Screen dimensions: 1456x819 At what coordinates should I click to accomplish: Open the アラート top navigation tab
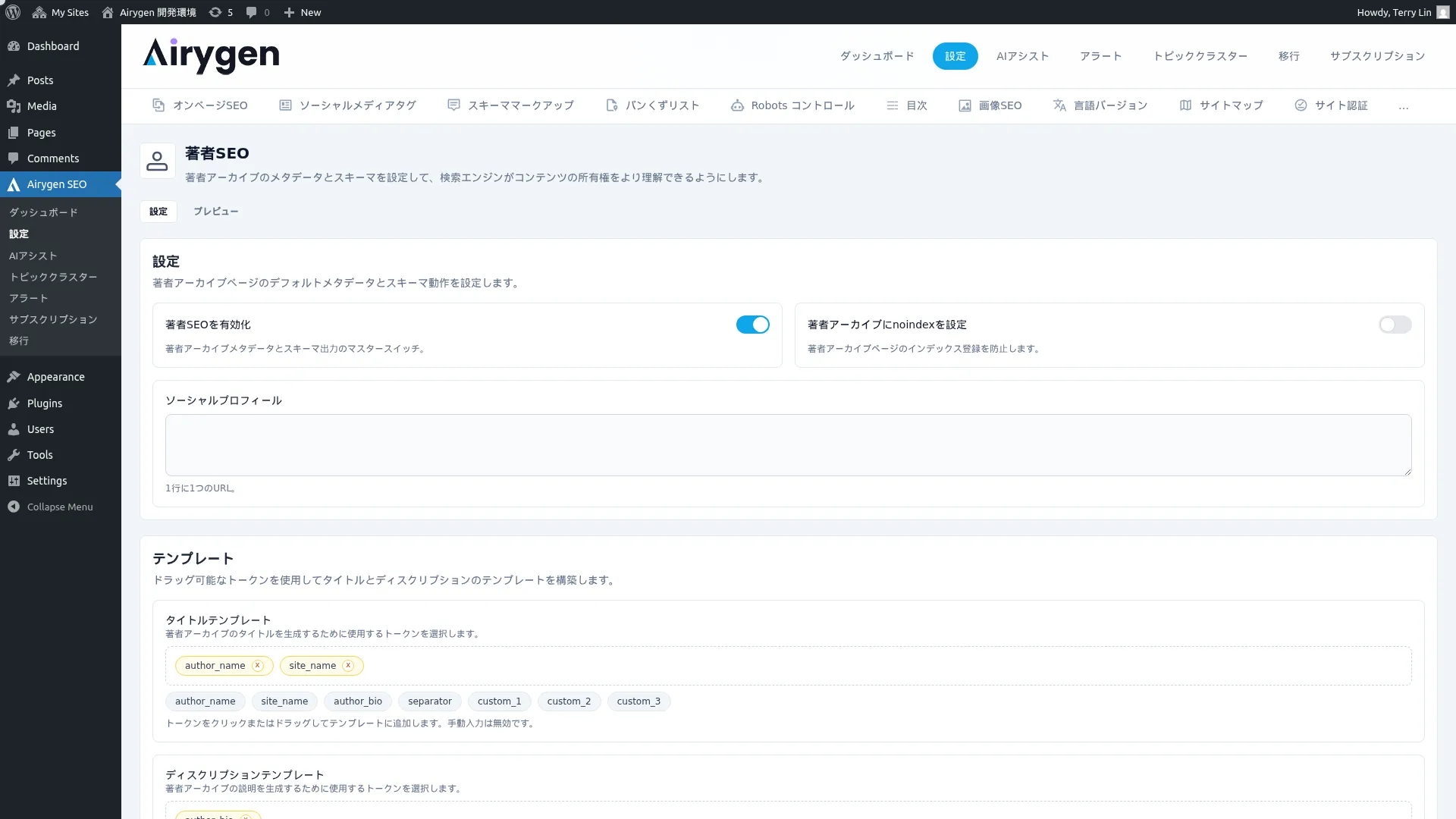(x=1100, y=56)
